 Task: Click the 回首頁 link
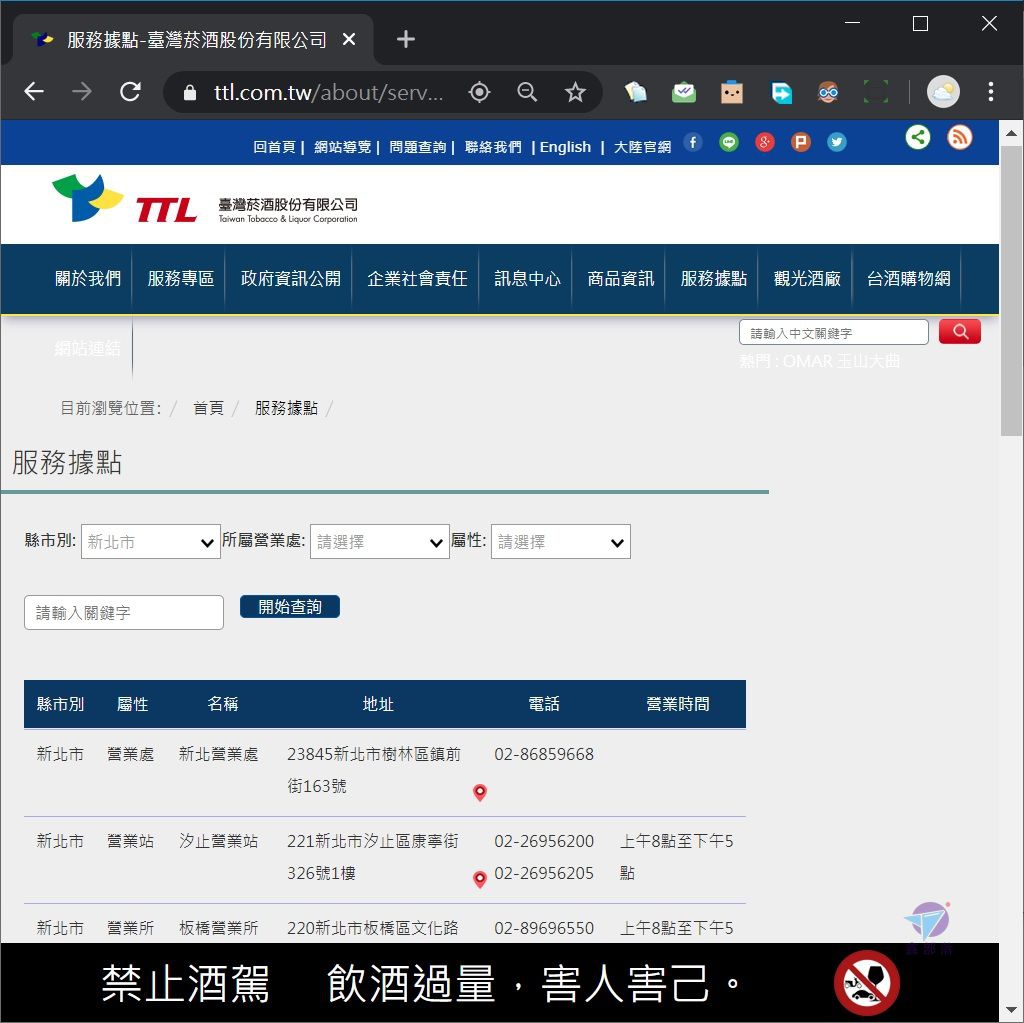[274, 147]
